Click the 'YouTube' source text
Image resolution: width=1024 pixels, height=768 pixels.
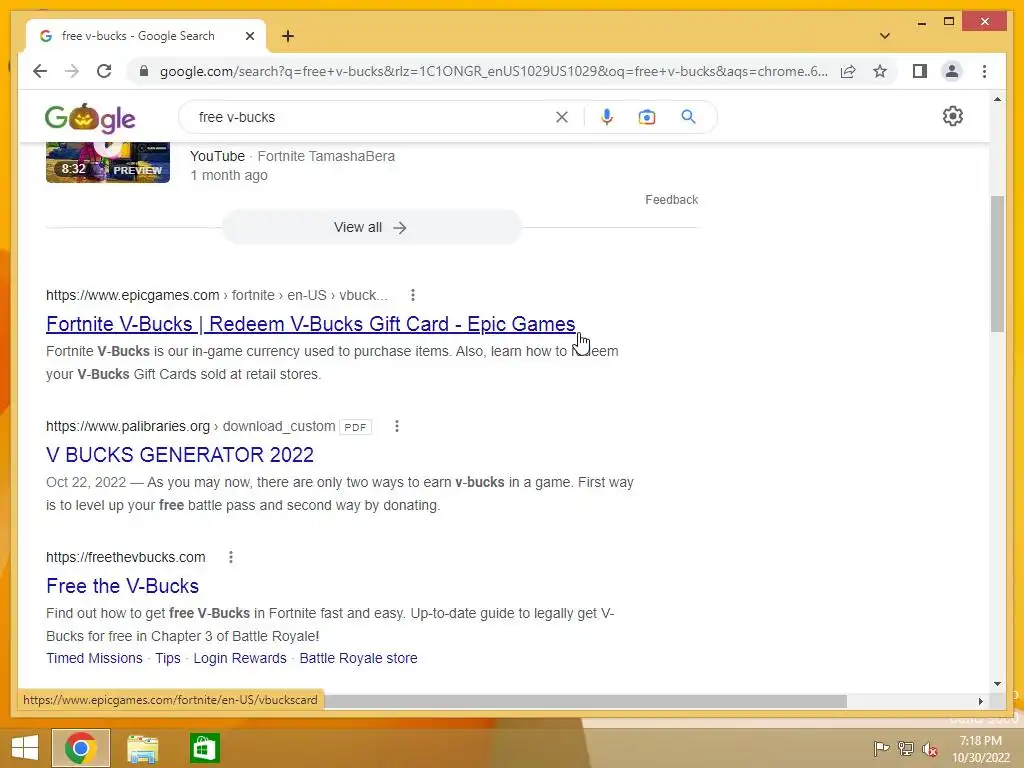(217, 156)
